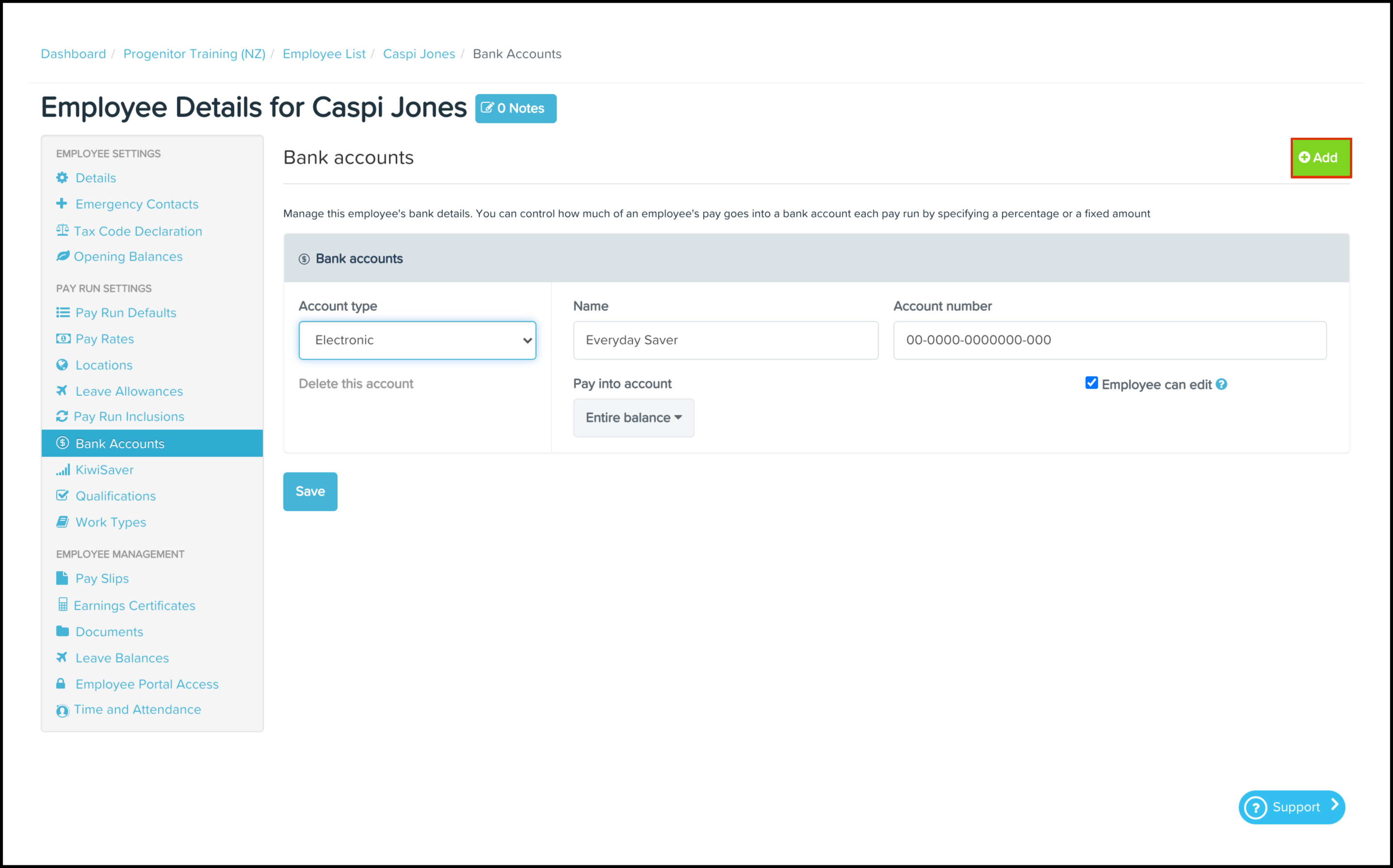Click the leaf icon beside Opening Balances

[x=62, y=256]
